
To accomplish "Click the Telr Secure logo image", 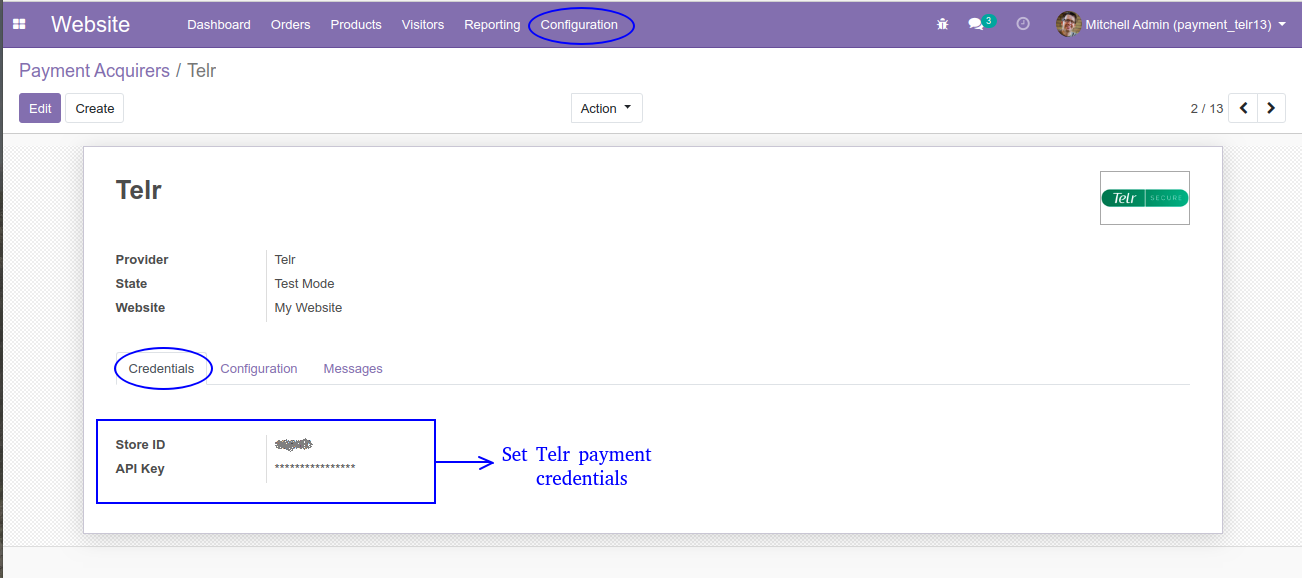I will [1145, 198].
